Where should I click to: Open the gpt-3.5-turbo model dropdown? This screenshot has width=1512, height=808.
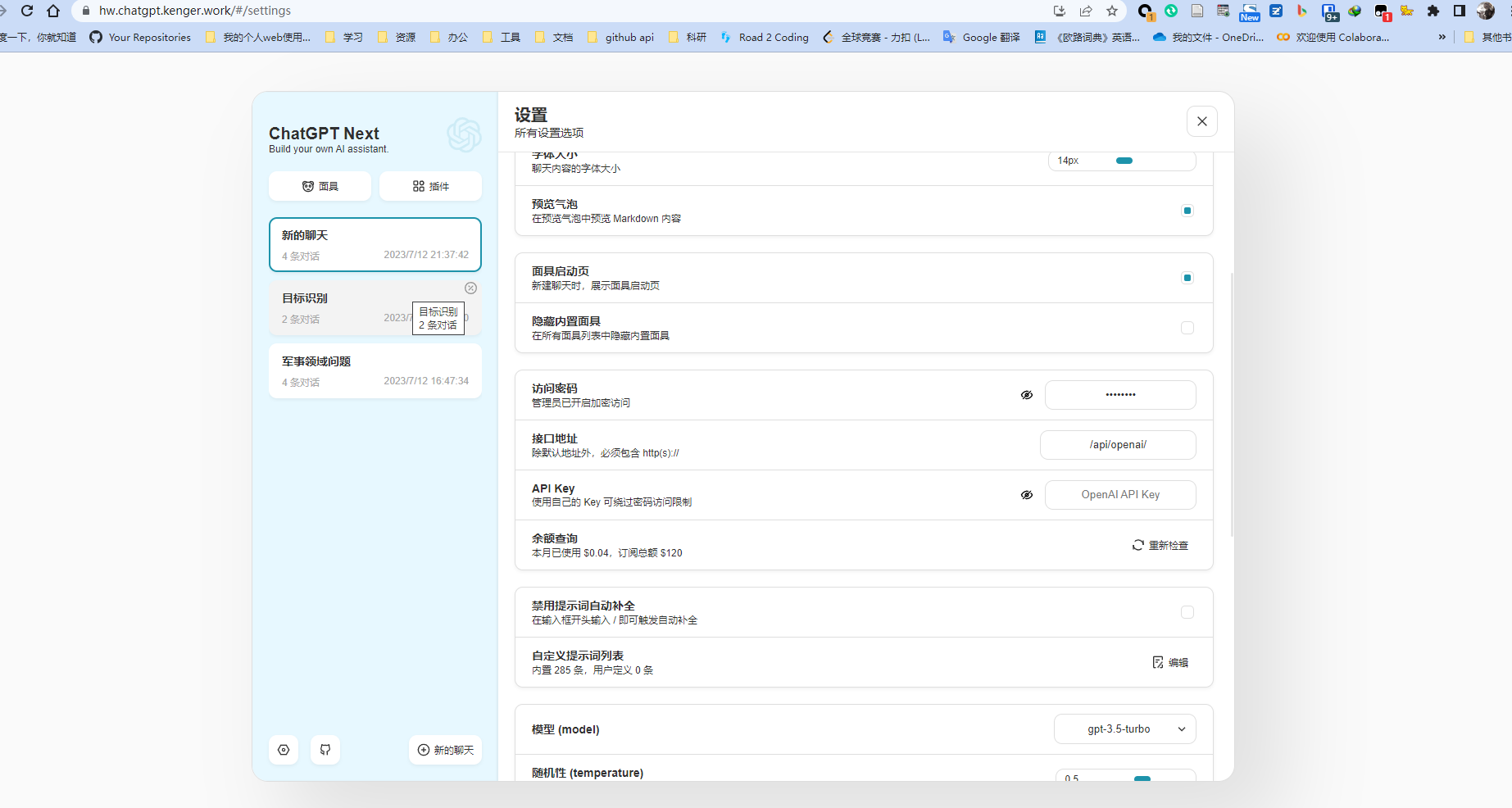tap(1124, 729)
